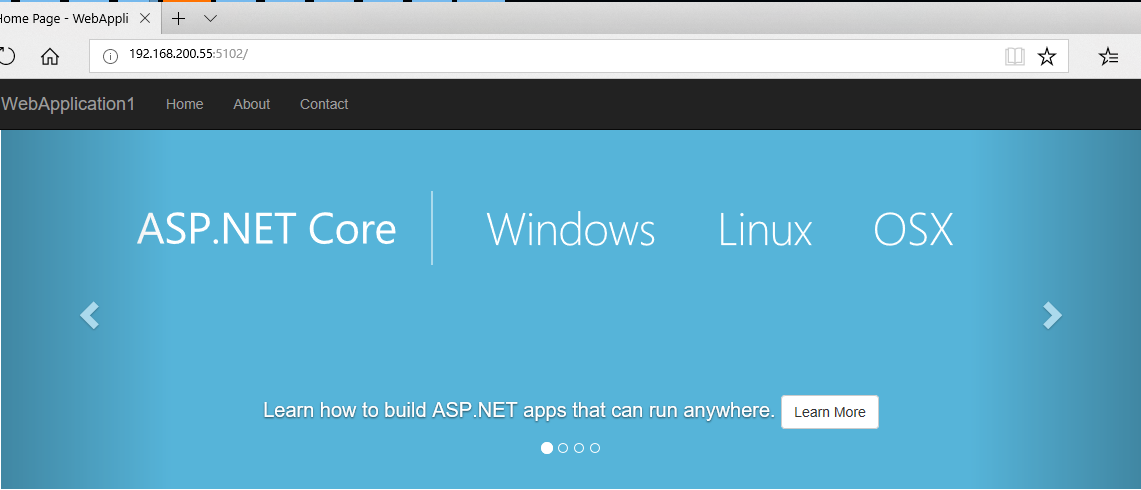
Task: Click the Windows banner text
Action: [x=570, y=229]
